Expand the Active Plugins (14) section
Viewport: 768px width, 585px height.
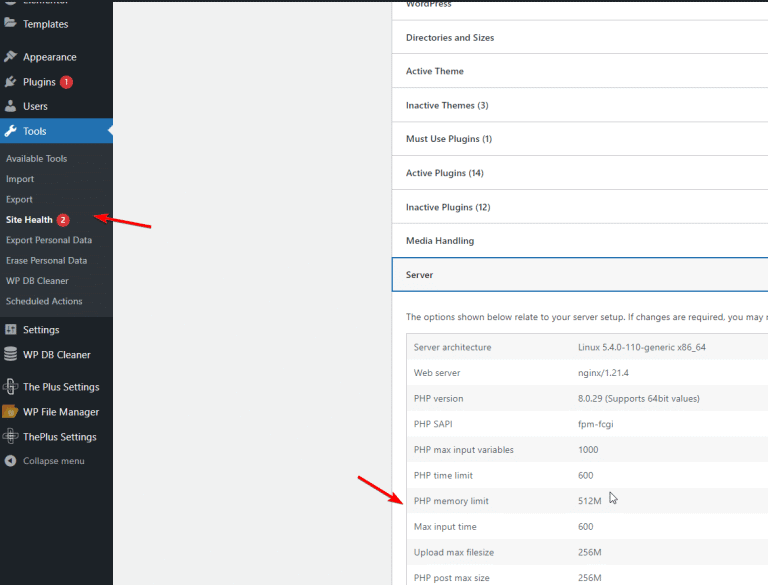[444, 173]
